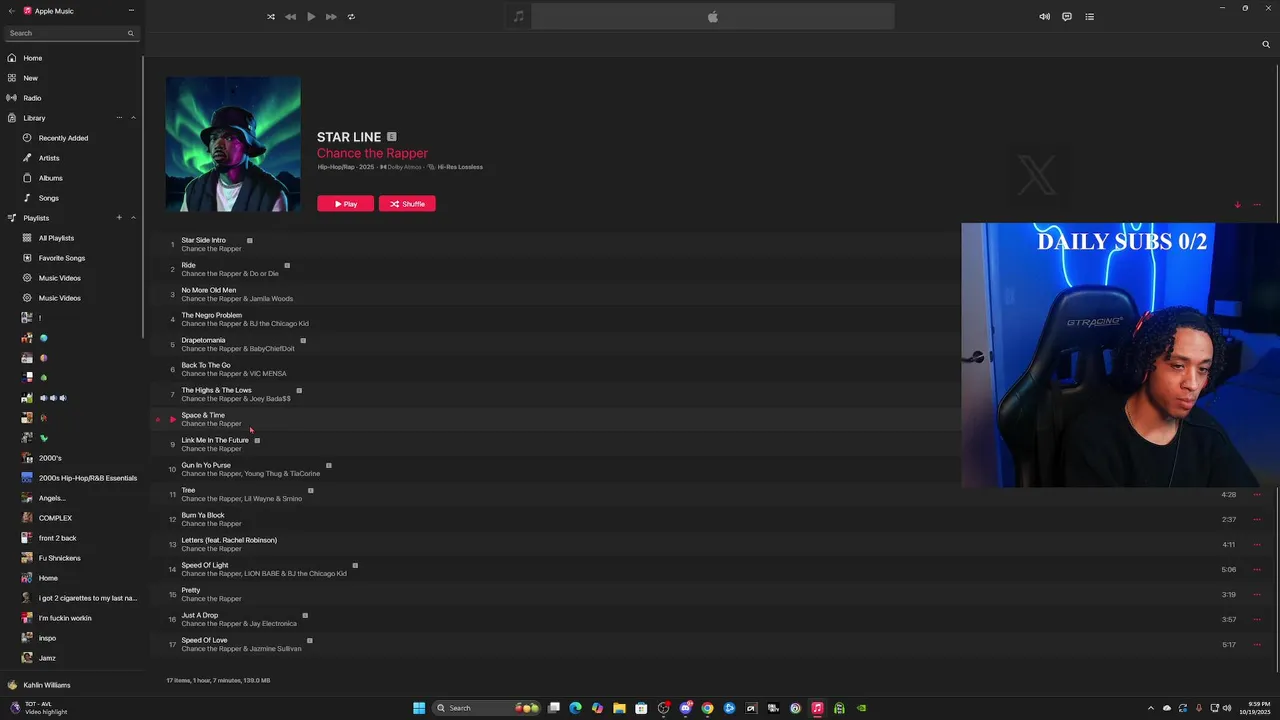Open more options for Just A Drop
Viewport: 1280px width, 720px height.
tap(1257, 619)
